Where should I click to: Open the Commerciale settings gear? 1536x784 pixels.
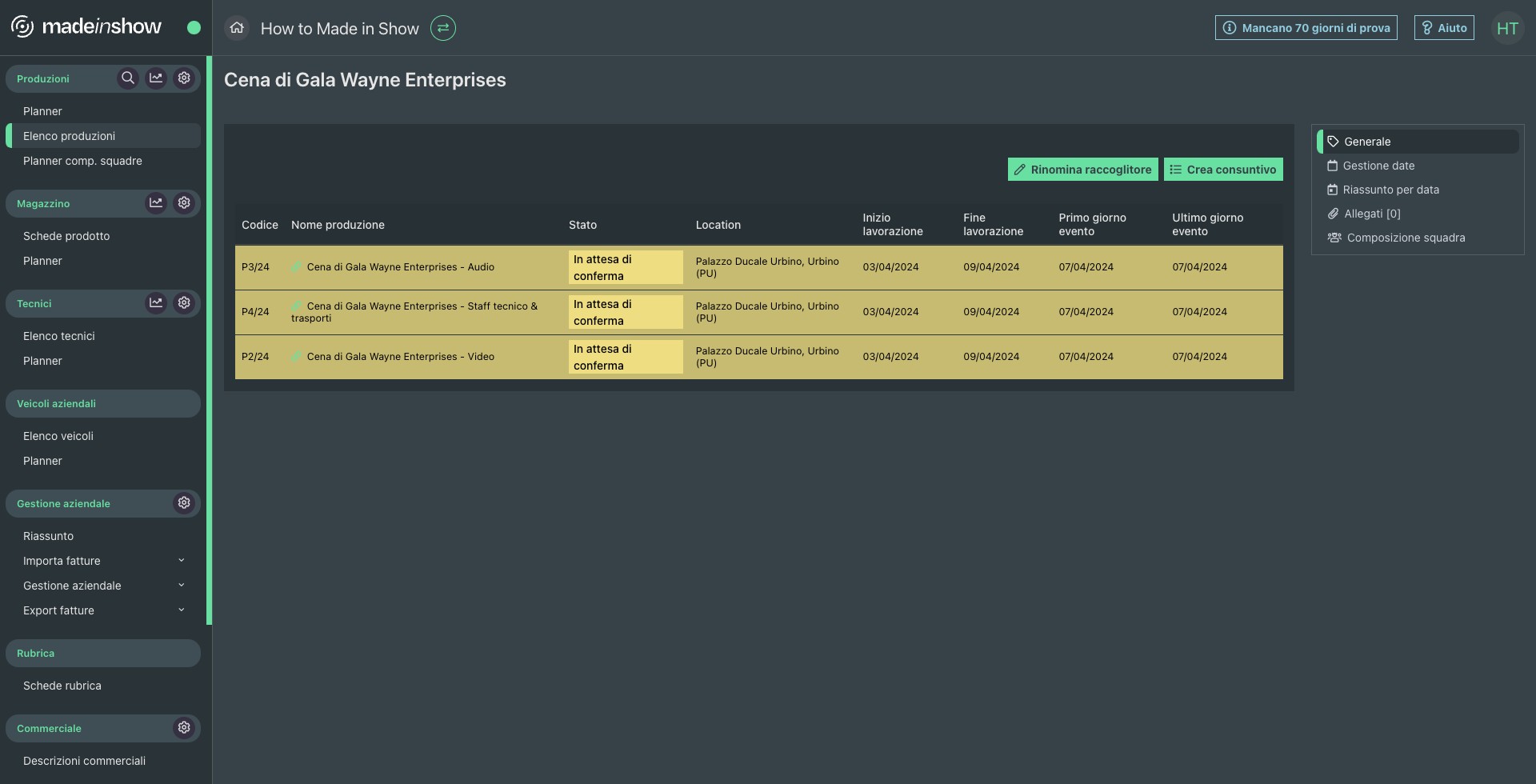pyautogui.click(x=184, y=728)
